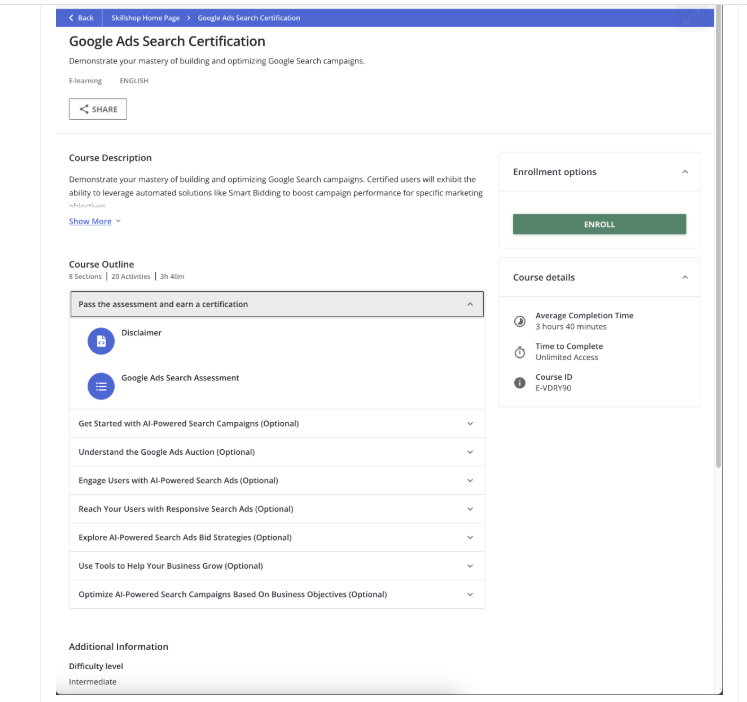Expand Get Started with AI-Powered Search Campaigns
The image size is (747, 702).
470,423
